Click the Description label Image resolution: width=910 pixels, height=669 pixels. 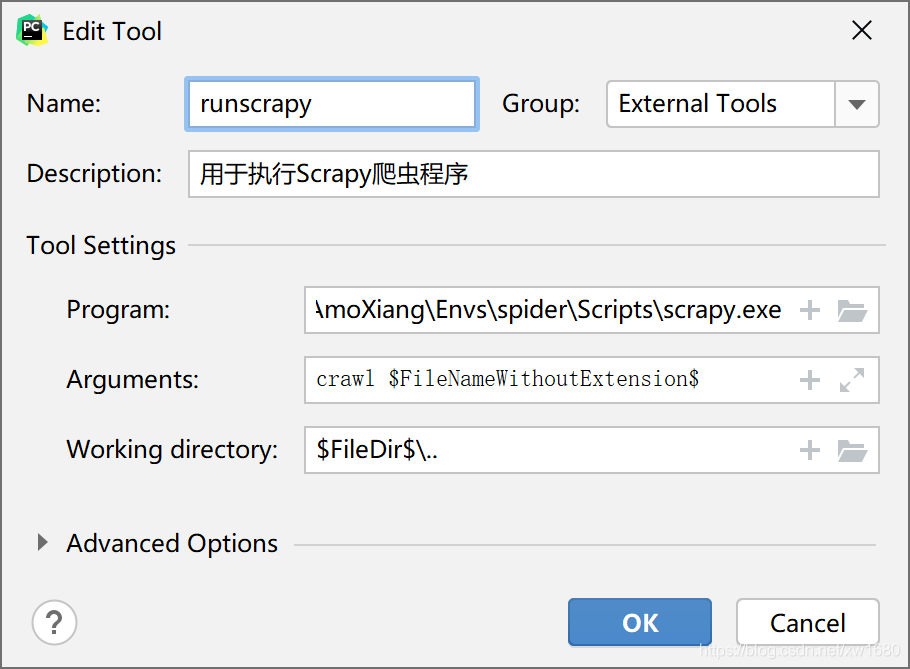click(94, 174)
